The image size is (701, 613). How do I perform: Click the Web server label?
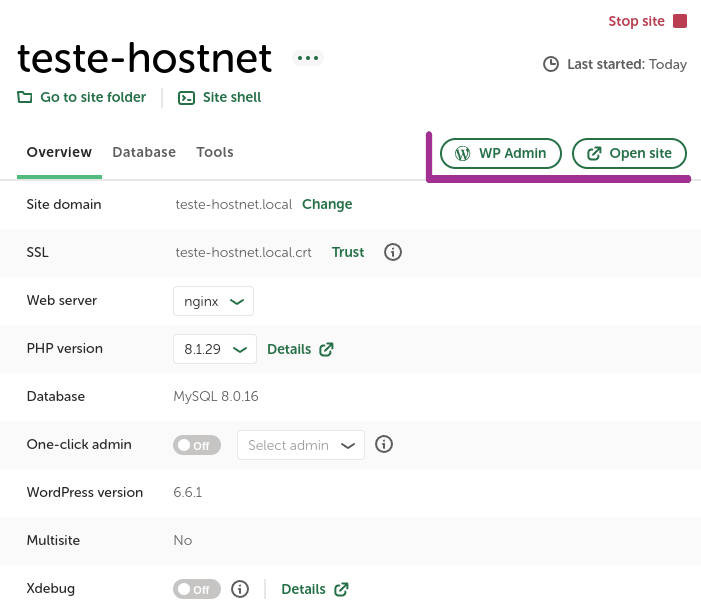click(62, 300)
